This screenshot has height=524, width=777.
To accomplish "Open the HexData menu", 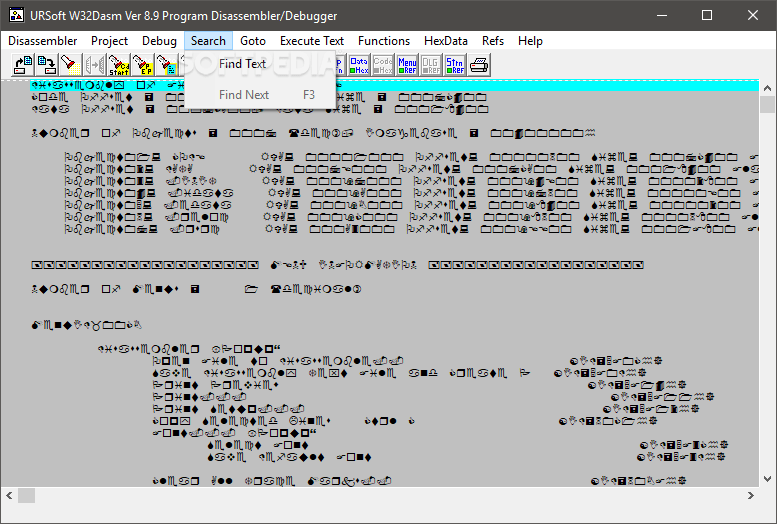I will click(445, 41).
